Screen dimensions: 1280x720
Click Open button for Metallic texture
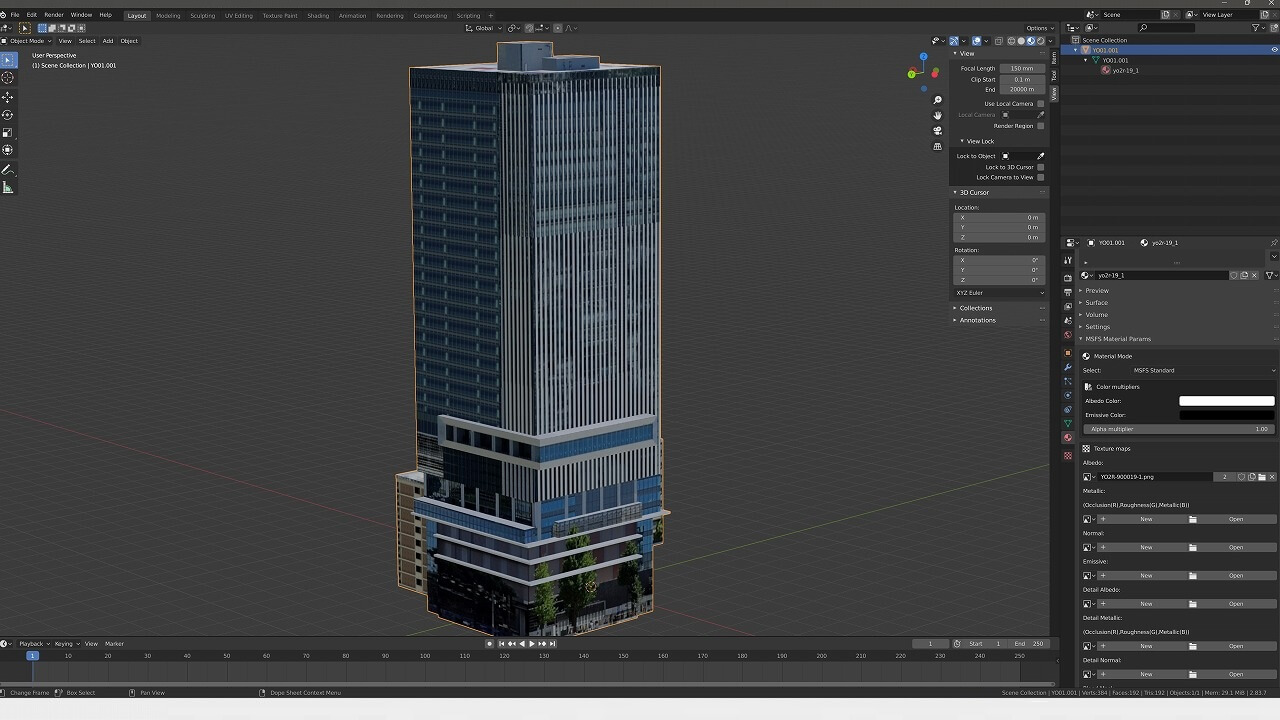coord(1236,519)
